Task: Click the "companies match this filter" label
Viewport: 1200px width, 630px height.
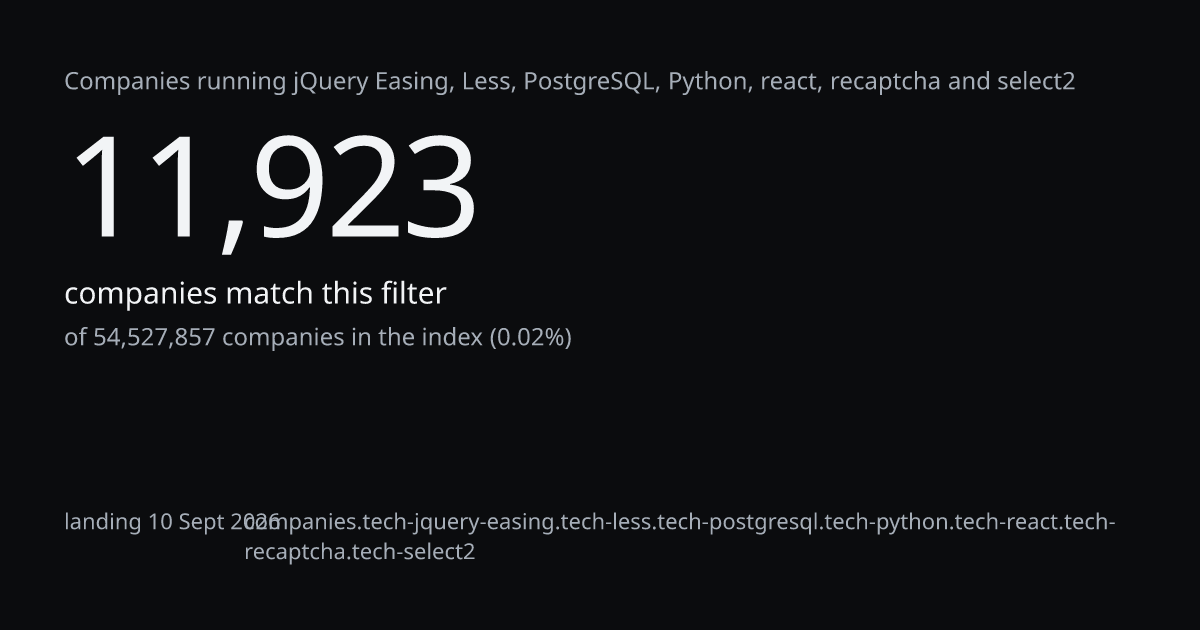Action: tap(255, 294)
